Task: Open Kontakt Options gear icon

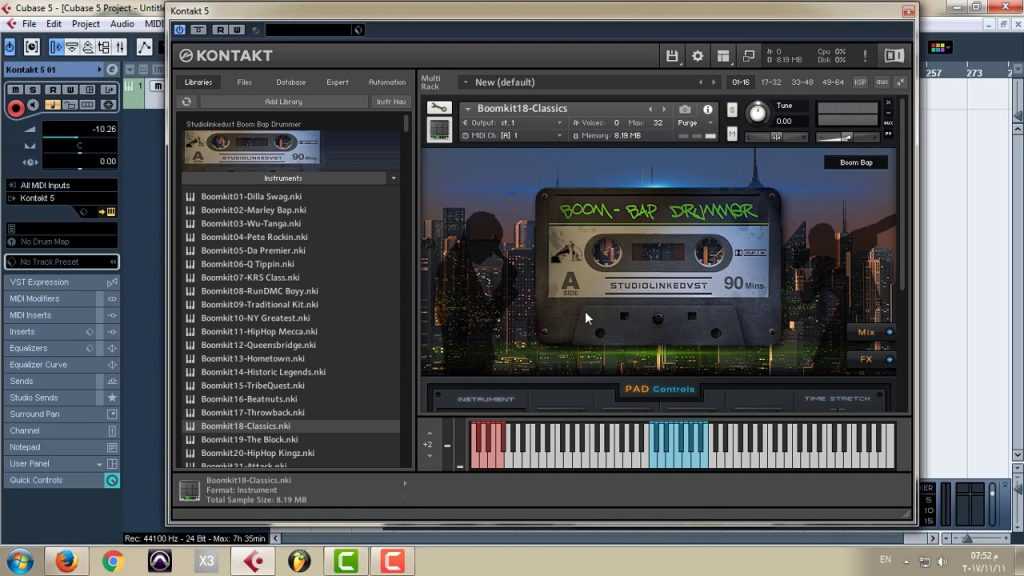Action: click(697, 56)
